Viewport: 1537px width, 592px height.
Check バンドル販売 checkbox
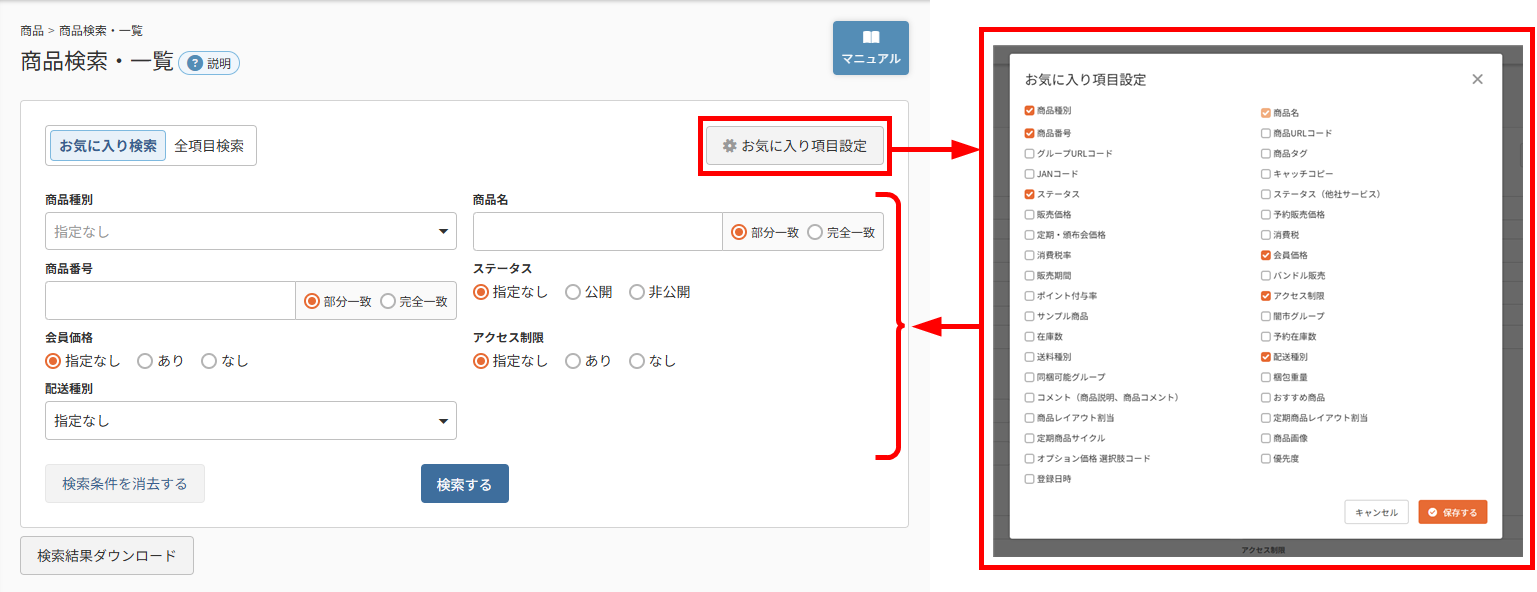coord(1266,275)
